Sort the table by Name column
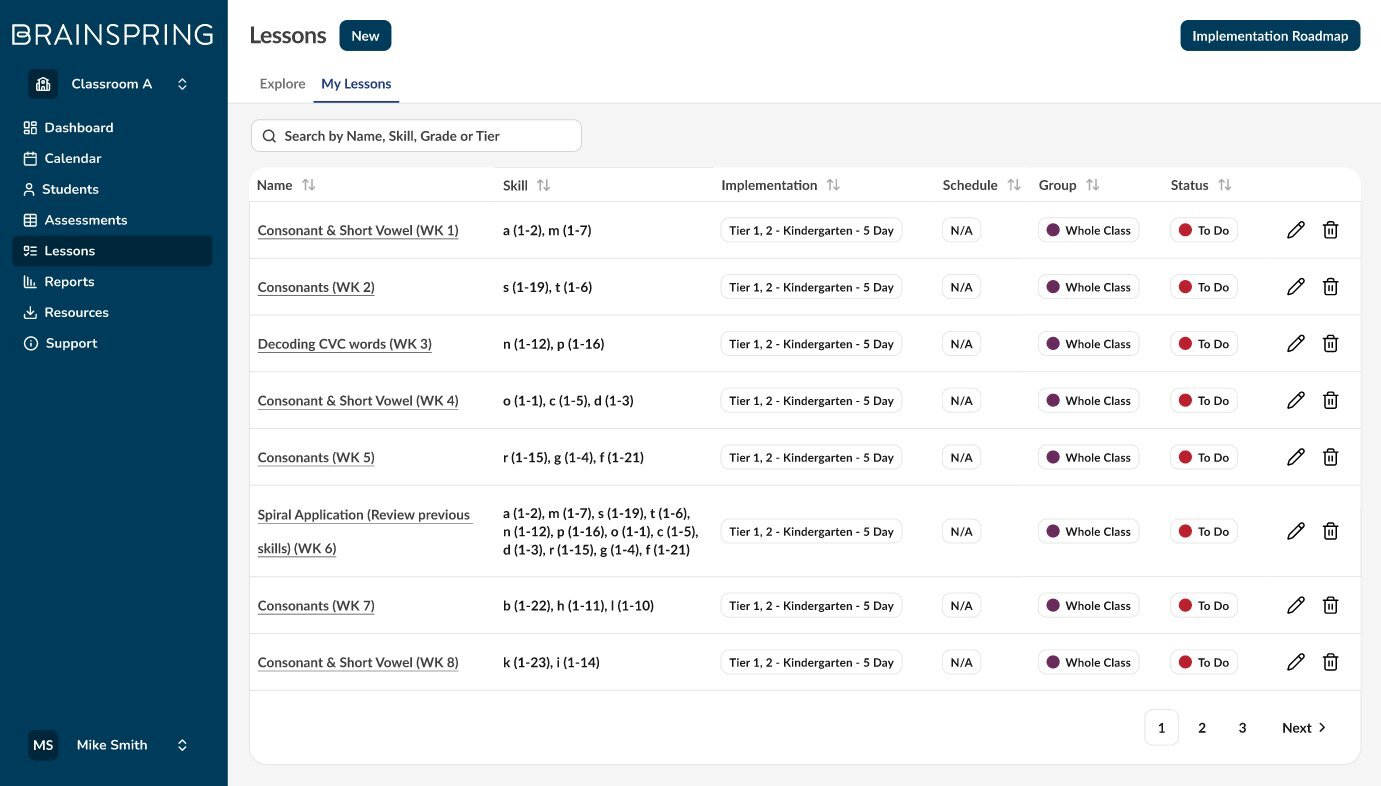 tap(309, 186)
